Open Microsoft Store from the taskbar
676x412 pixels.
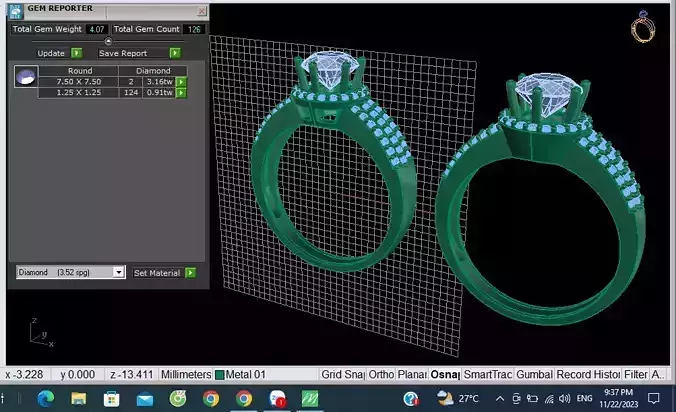tap(112, 399)
